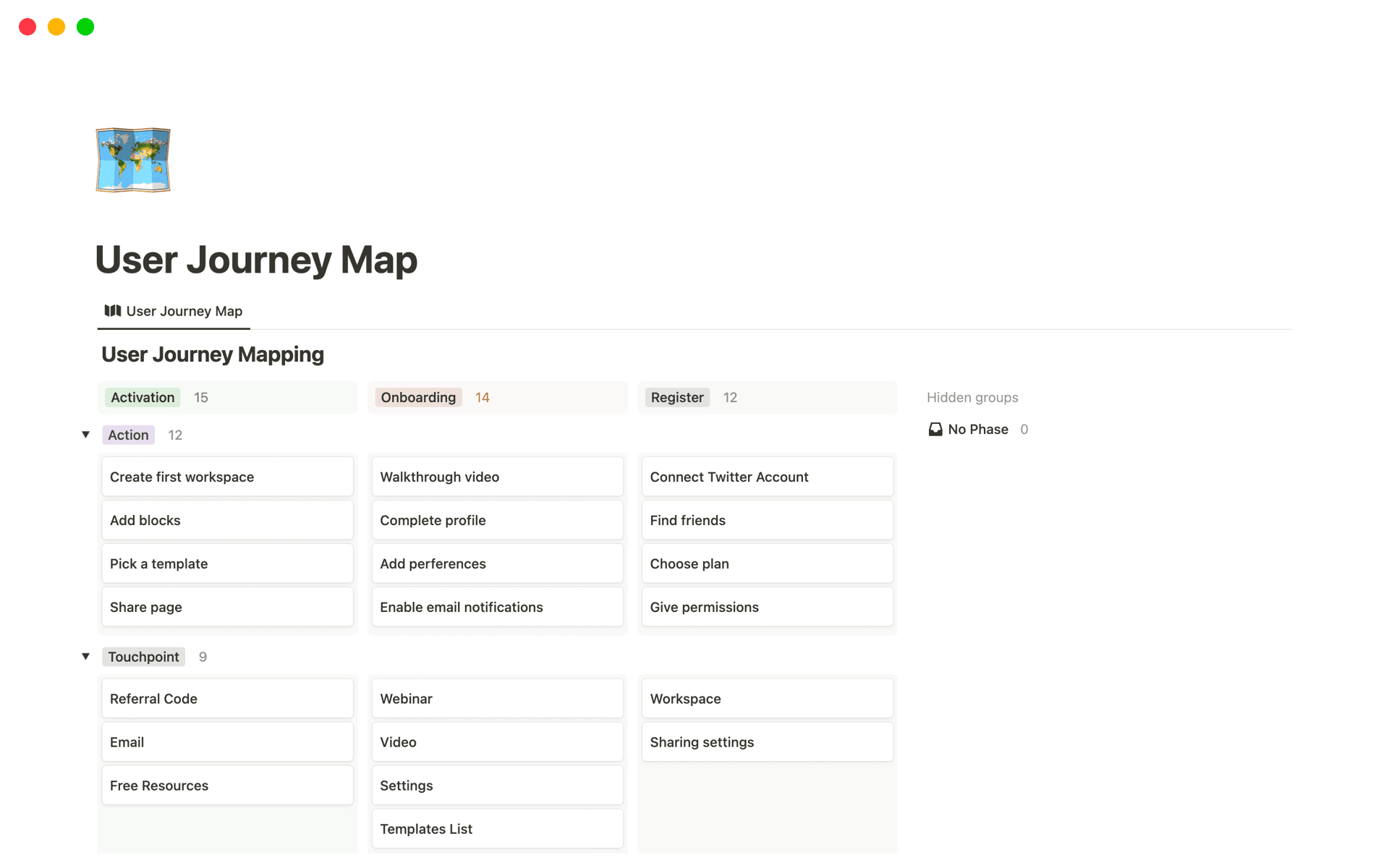Click the world map page icon
This screenshot has height=868, width=1389.
point(132,159)
